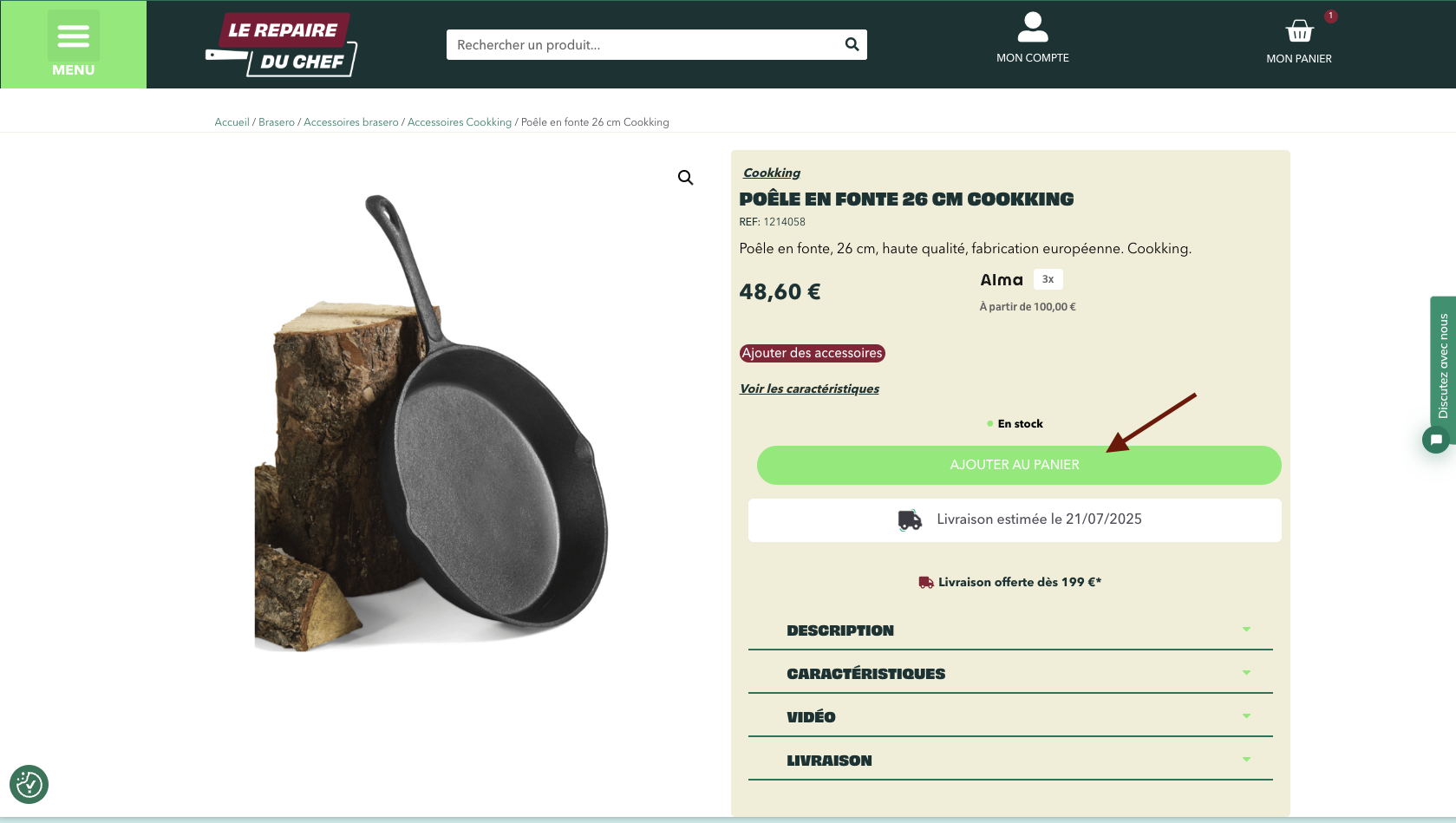Screen dimensions: 1456x823
Task: Go to Accessoires brasero breadcrumb
Action: coord(351,122)
